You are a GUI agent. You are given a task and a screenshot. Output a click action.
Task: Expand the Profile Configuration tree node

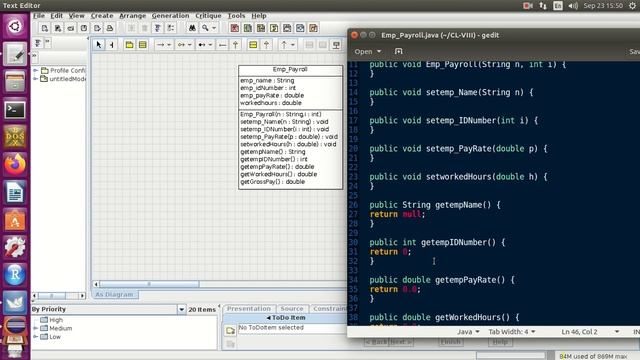[36, 71]
